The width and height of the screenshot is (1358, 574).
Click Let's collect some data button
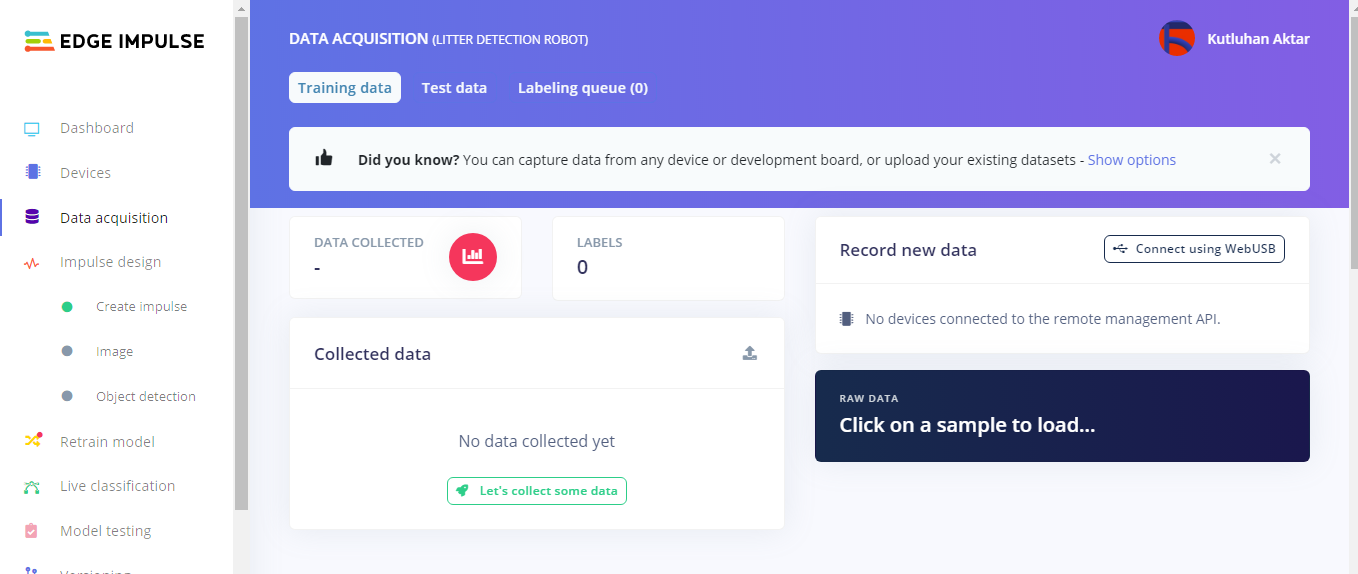coord(537,491)
